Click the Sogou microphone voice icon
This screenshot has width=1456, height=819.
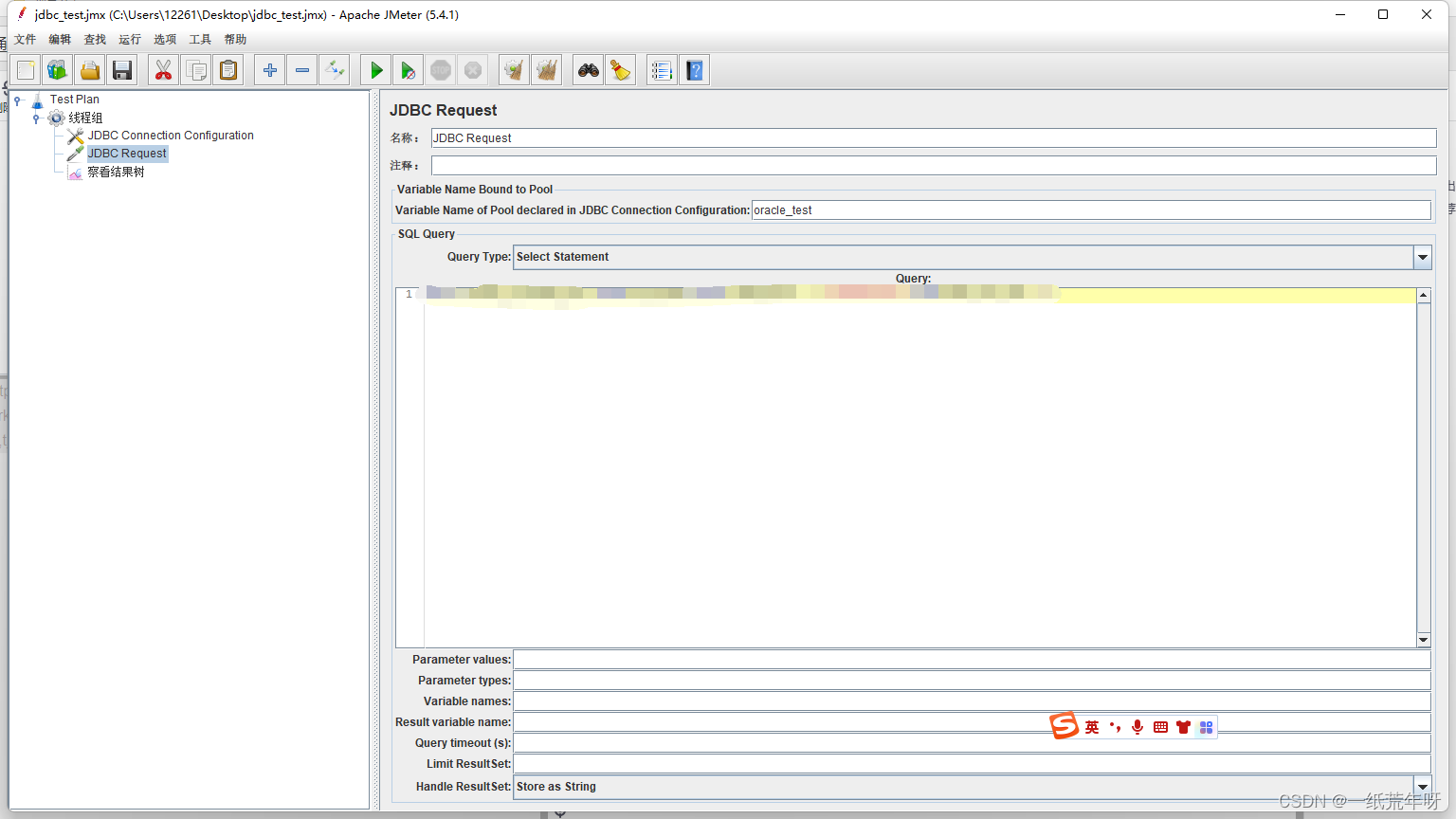(x=1137, y=727)
